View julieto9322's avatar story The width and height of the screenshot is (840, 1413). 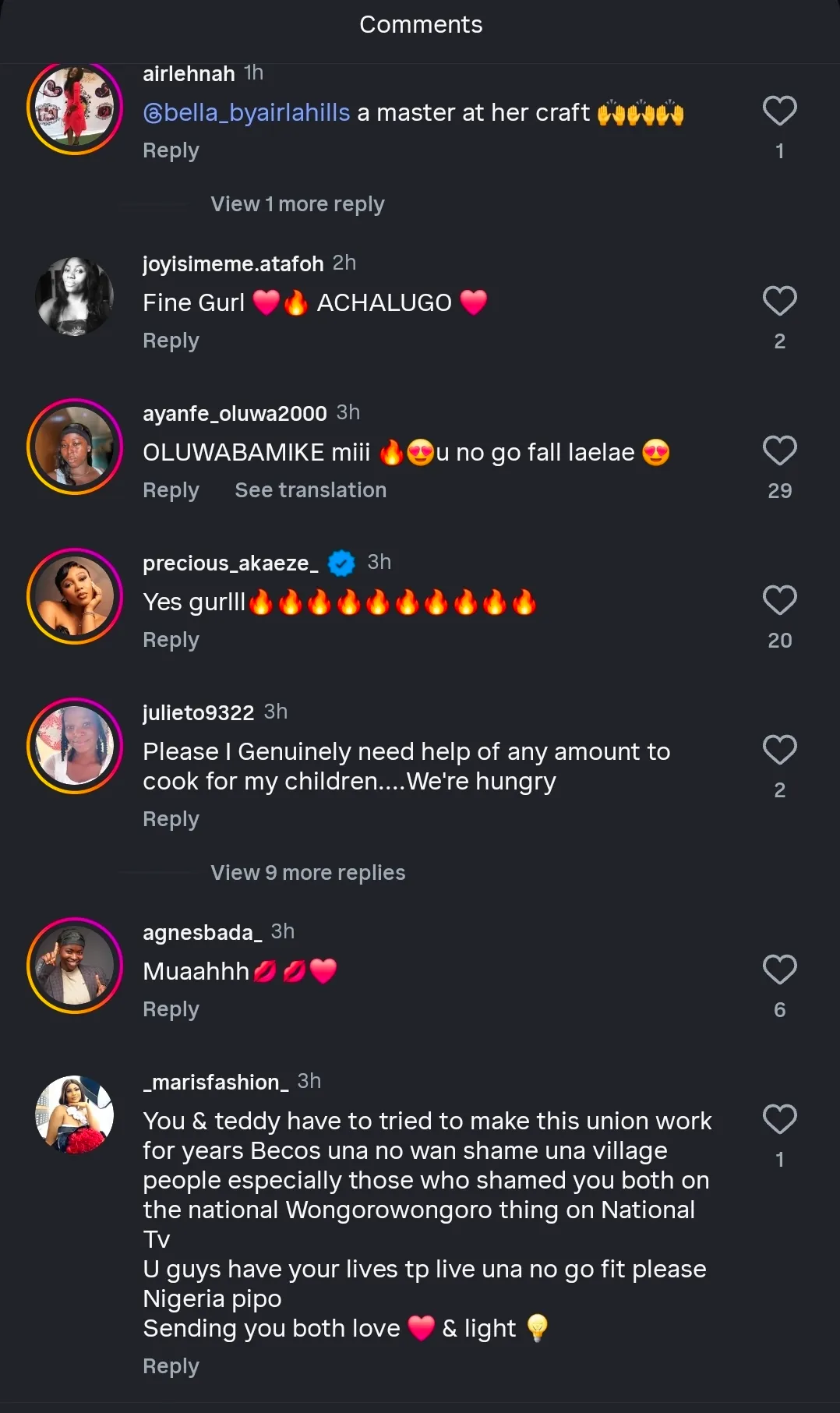(x=75, y=746)
